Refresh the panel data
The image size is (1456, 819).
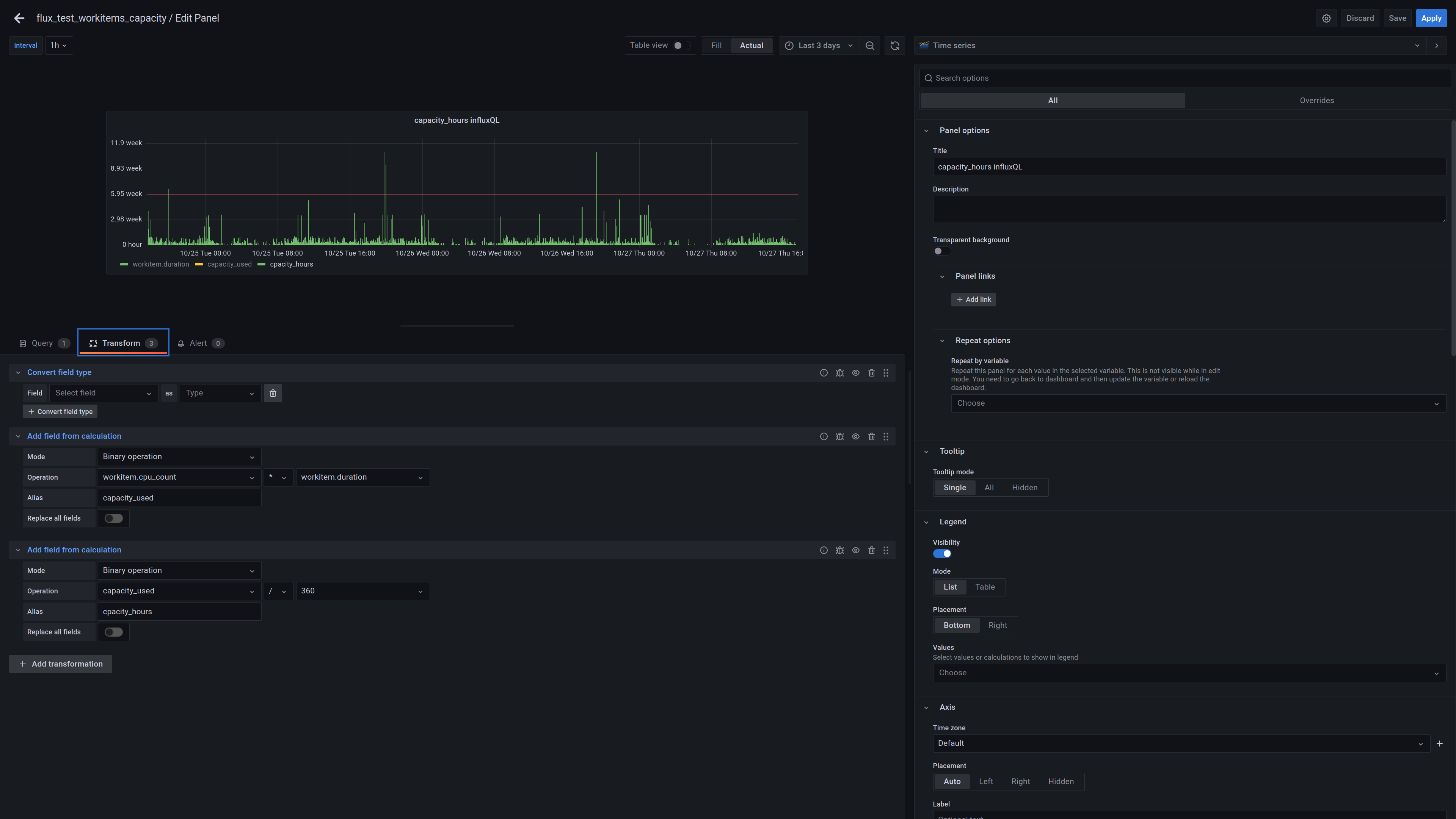click(x=895, y=45)
